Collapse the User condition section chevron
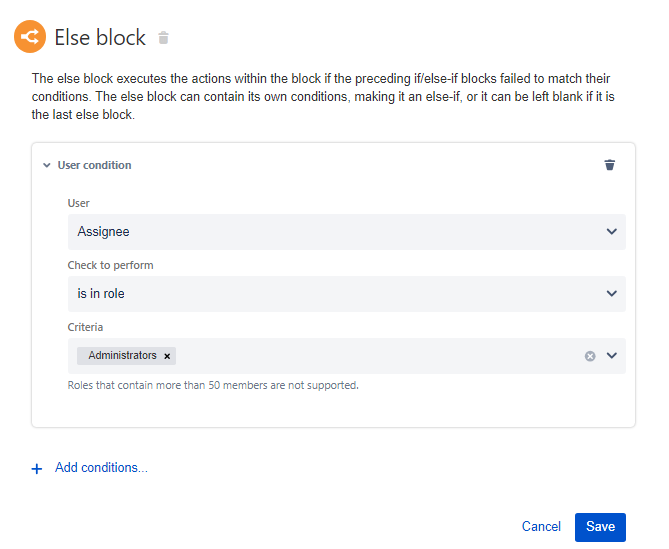Viewport: 669px width, 549px height. (47, 165)
